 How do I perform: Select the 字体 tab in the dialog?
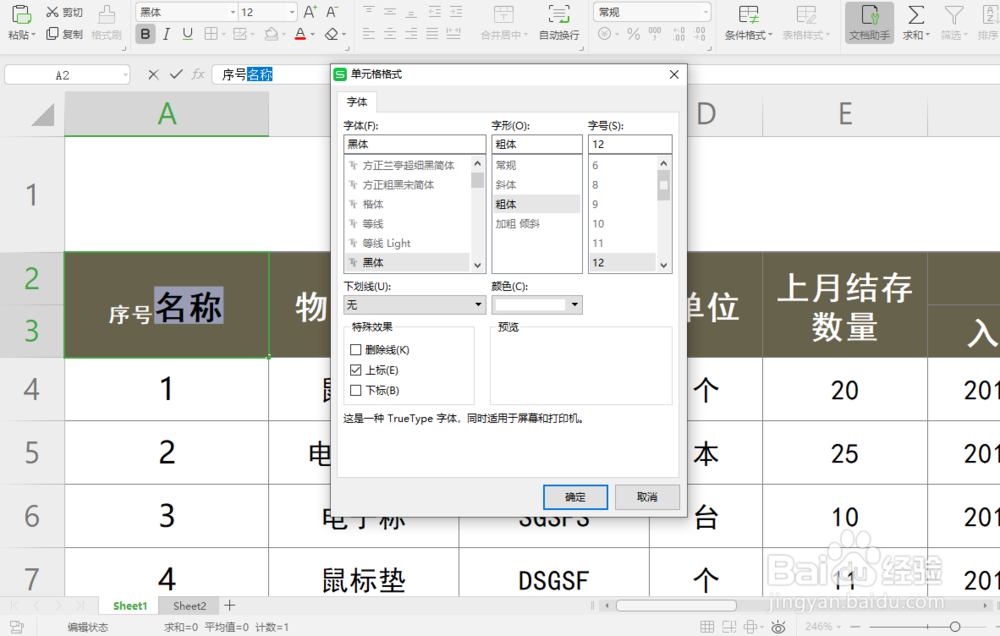tap(357, 101)
